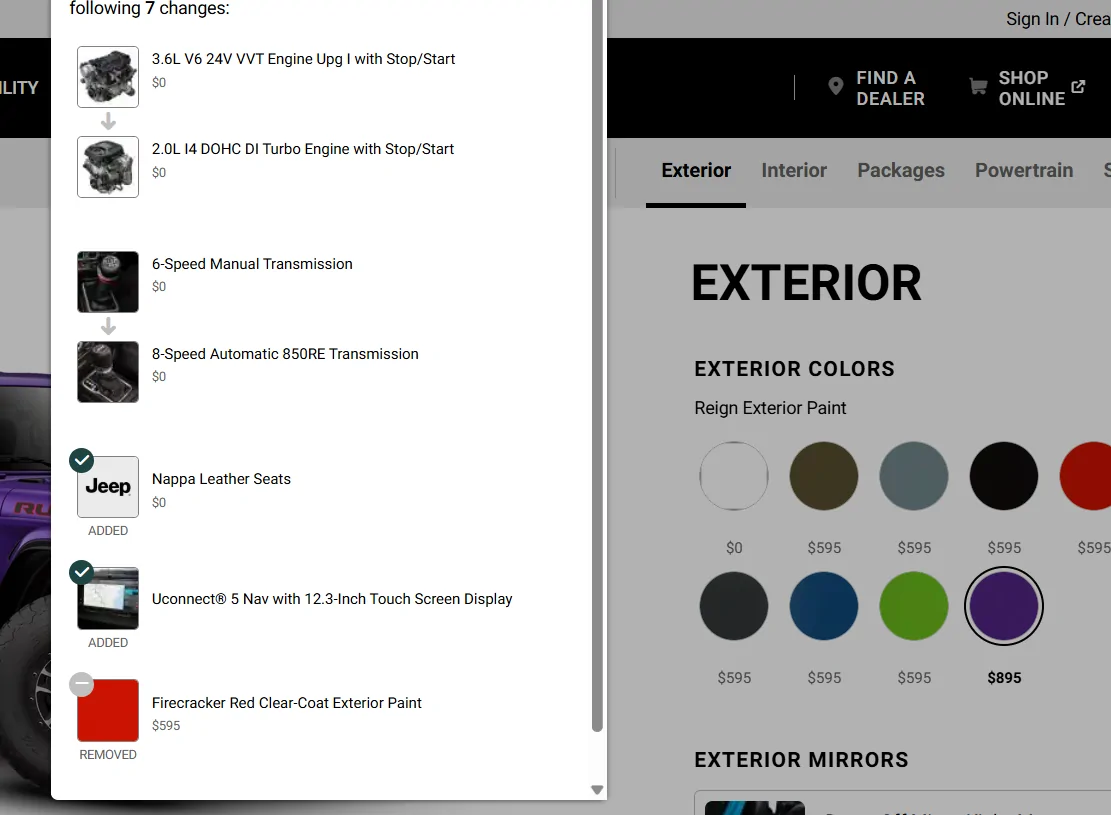The image size is (1111, 815).
Task: Select the black exterior color swatch
Action: pyautogui.click(x=1003, y=476)
